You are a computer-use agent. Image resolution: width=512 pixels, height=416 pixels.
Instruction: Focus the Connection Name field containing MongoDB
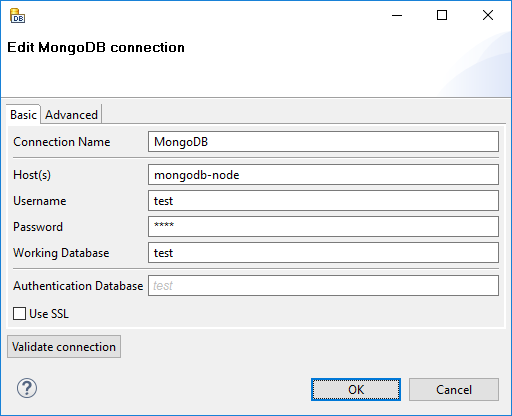point(323,142)
